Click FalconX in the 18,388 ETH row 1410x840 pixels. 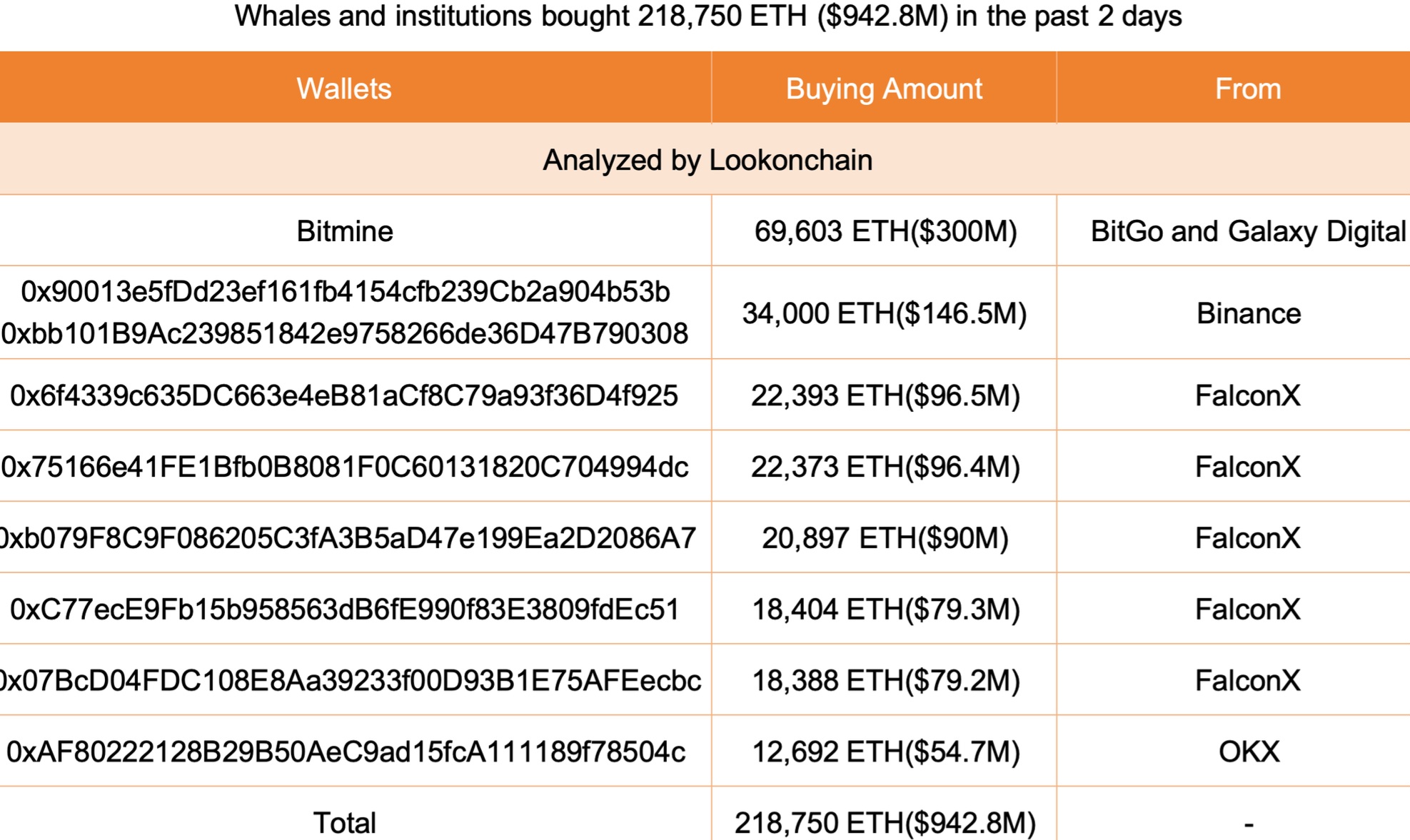click(1247, 681)
